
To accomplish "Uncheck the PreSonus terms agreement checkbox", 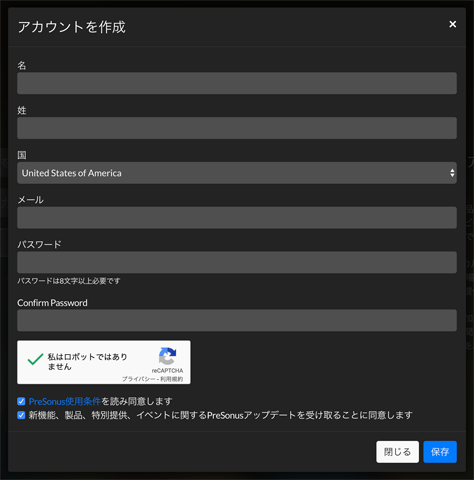I will pos(21,401).
